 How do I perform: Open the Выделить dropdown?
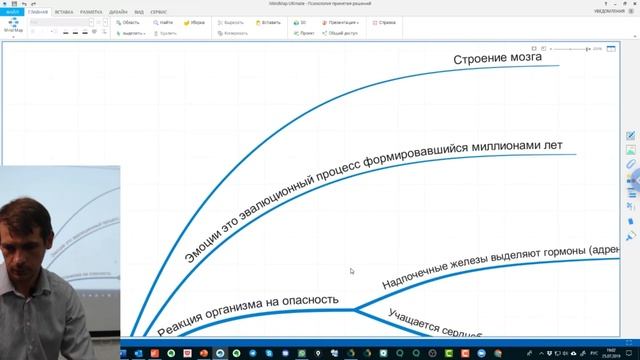pyautogui.click(x=131, y=33)
